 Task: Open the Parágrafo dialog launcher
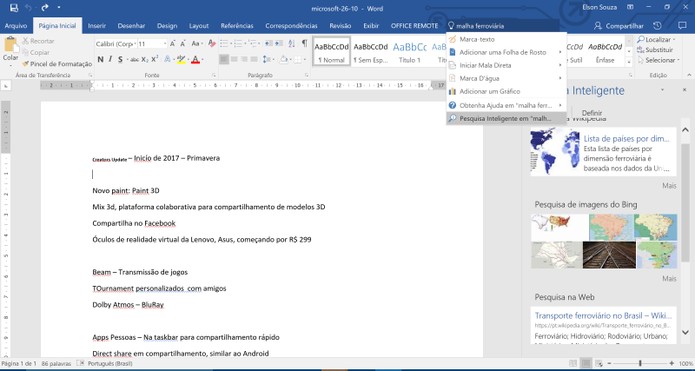pyautogui.click(x=306, y=75)
